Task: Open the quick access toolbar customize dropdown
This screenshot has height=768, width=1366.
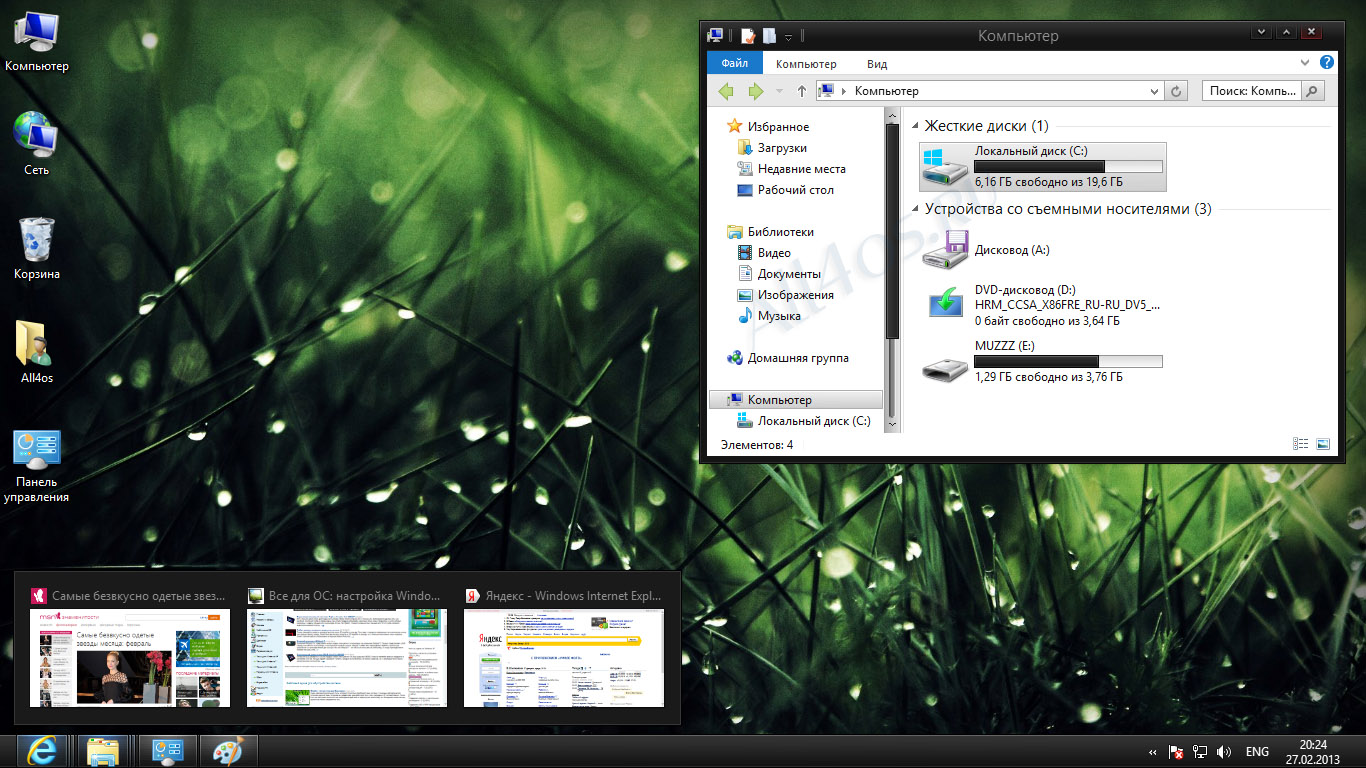Action: coord(788,37)
